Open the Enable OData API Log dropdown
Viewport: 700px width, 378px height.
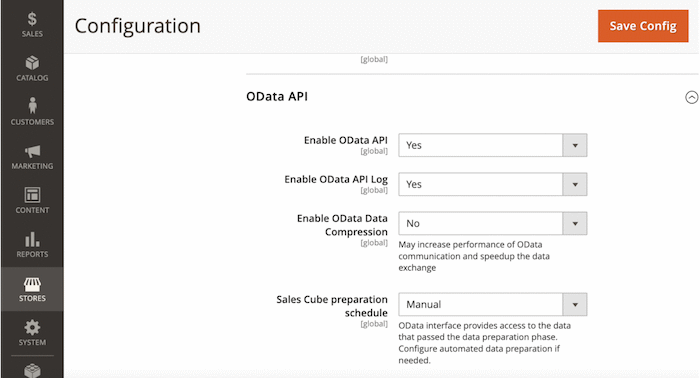492,184
